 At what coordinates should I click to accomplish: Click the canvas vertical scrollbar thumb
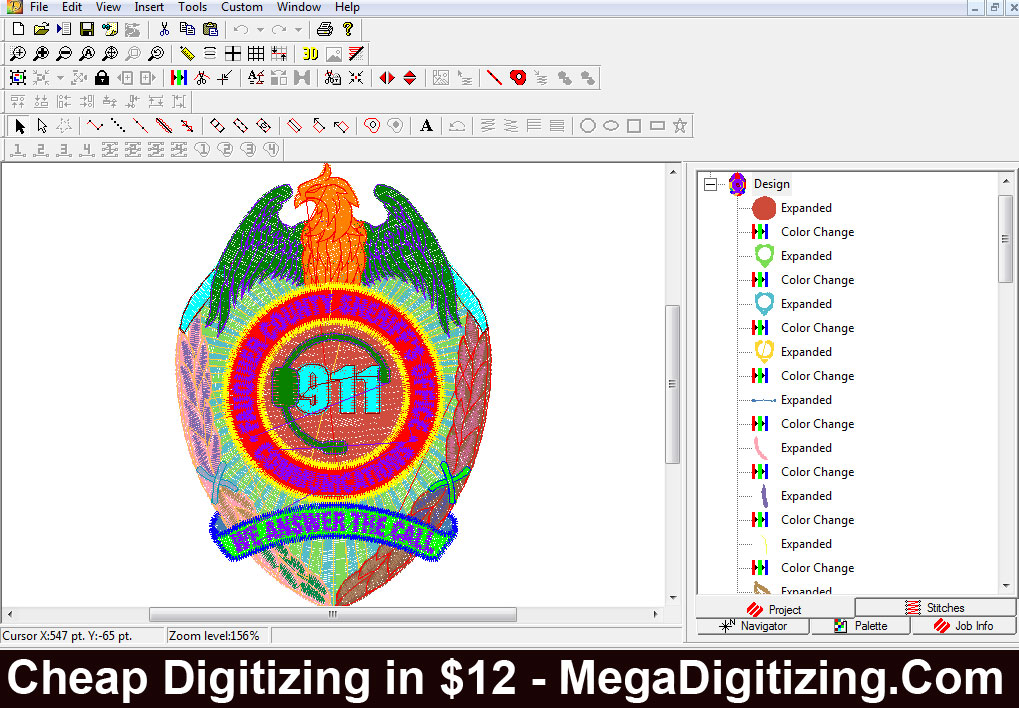click(673, 384)
